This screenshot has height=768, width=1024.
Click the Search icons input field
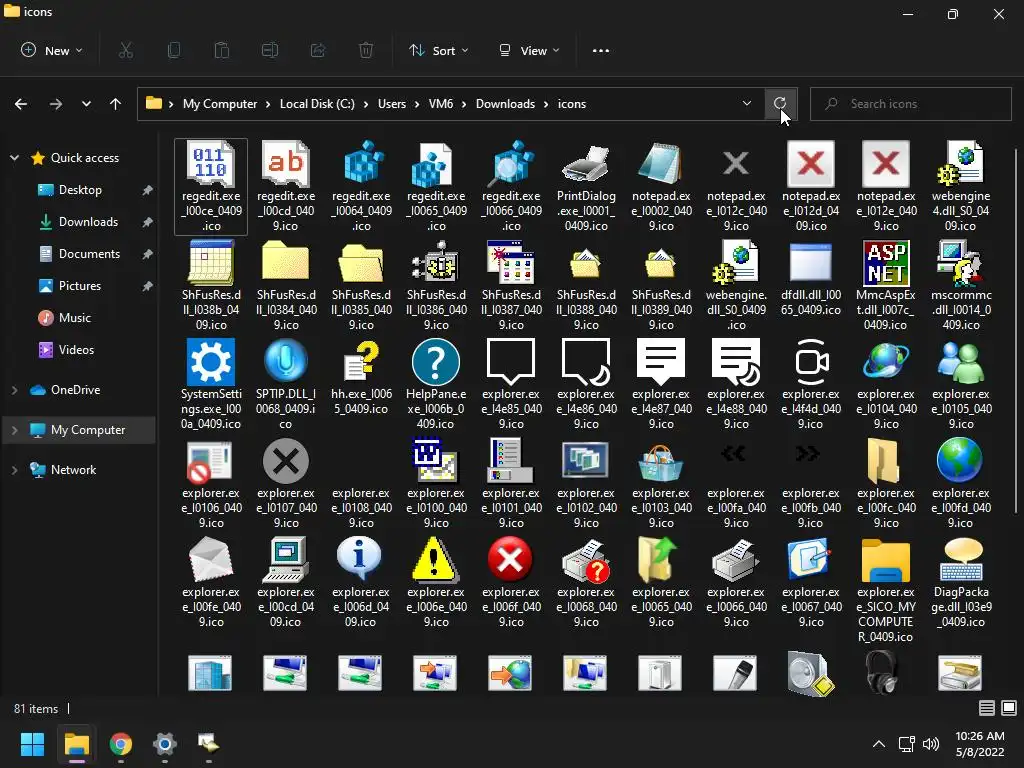(910, 104)
